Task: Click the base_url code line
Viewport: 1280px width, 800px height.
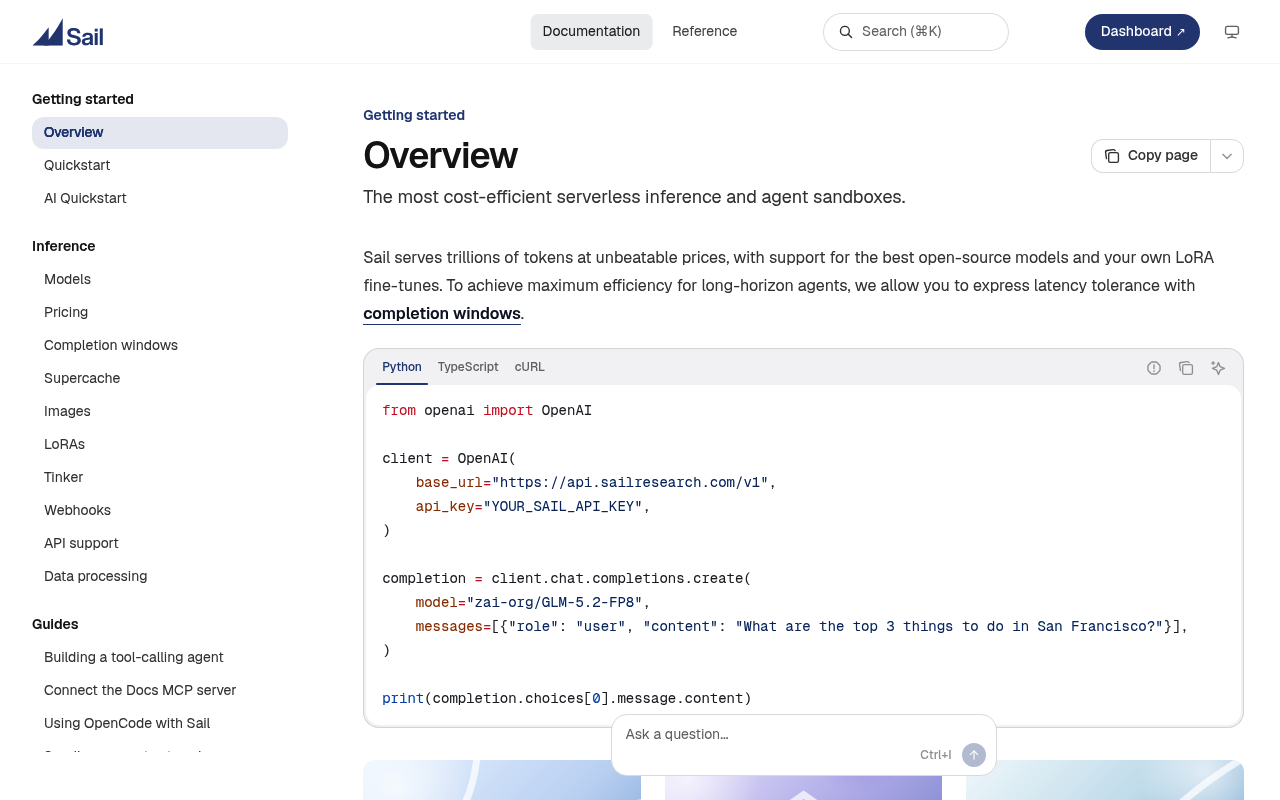Action: point(596,483)
